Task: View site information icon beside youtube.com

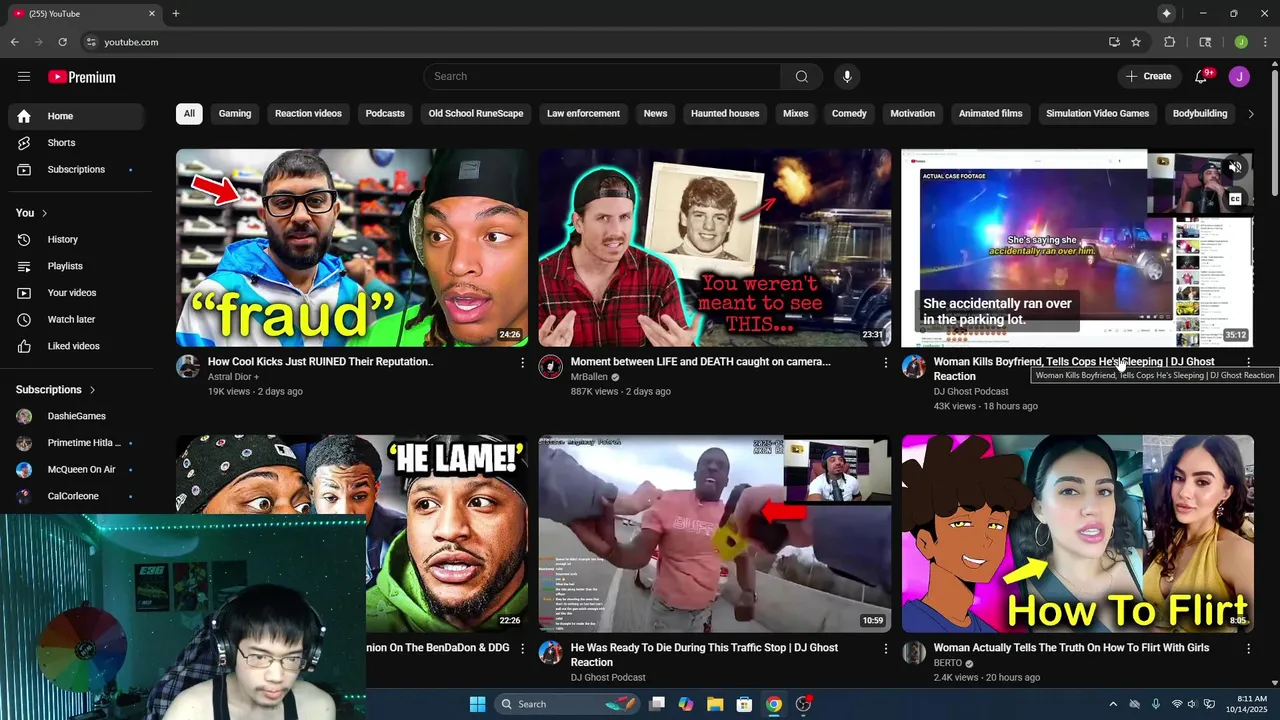Action: pyautogui.click(x=91, y=42)
